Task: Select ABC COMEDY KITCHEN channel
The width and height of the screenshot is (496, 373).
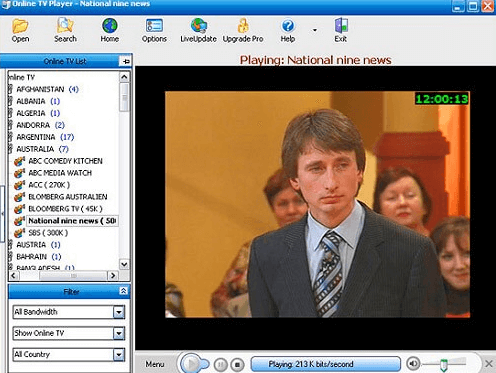Action: click(65, 161)
